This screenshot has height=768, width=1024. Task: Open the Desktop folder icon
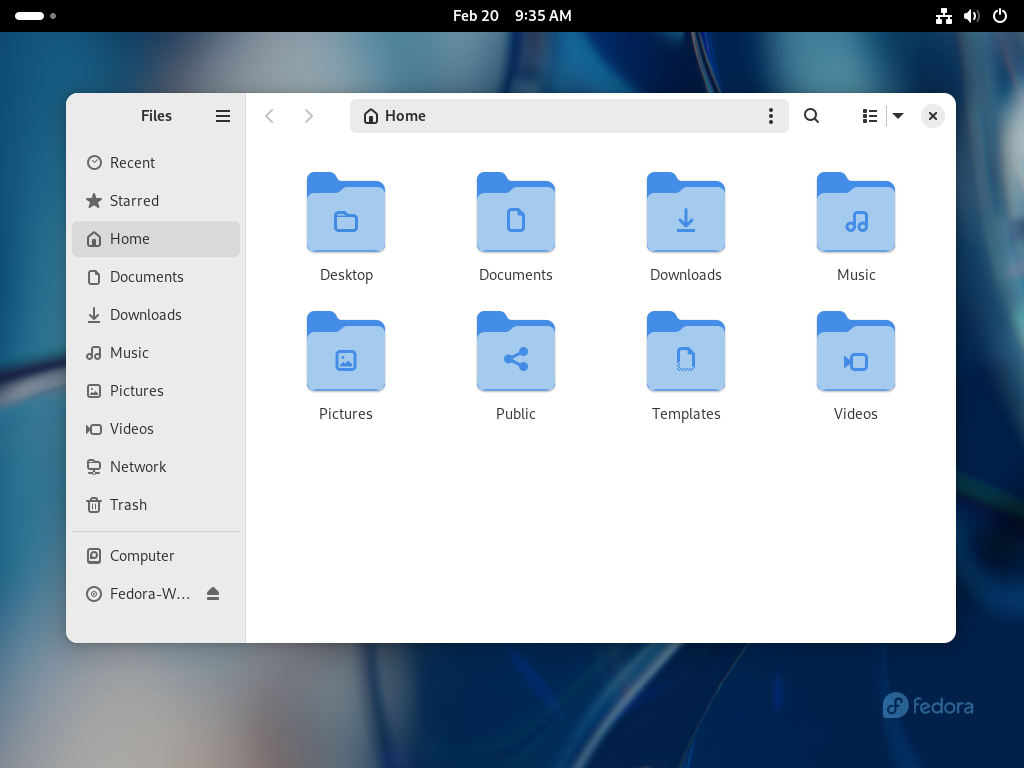[346, 212]
